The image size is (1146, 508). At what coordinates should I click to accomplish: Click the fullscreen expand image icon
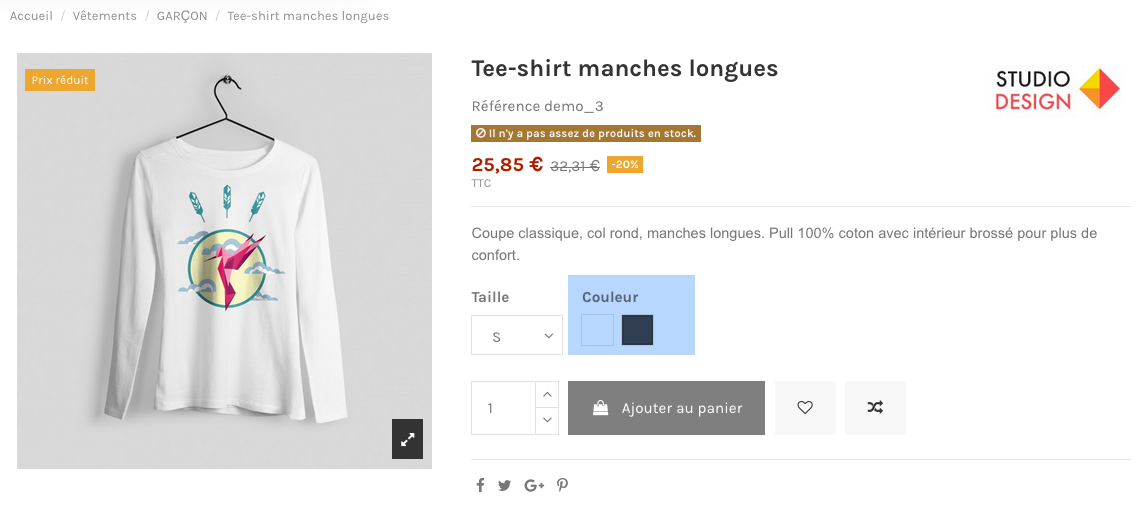coord(407,439)
